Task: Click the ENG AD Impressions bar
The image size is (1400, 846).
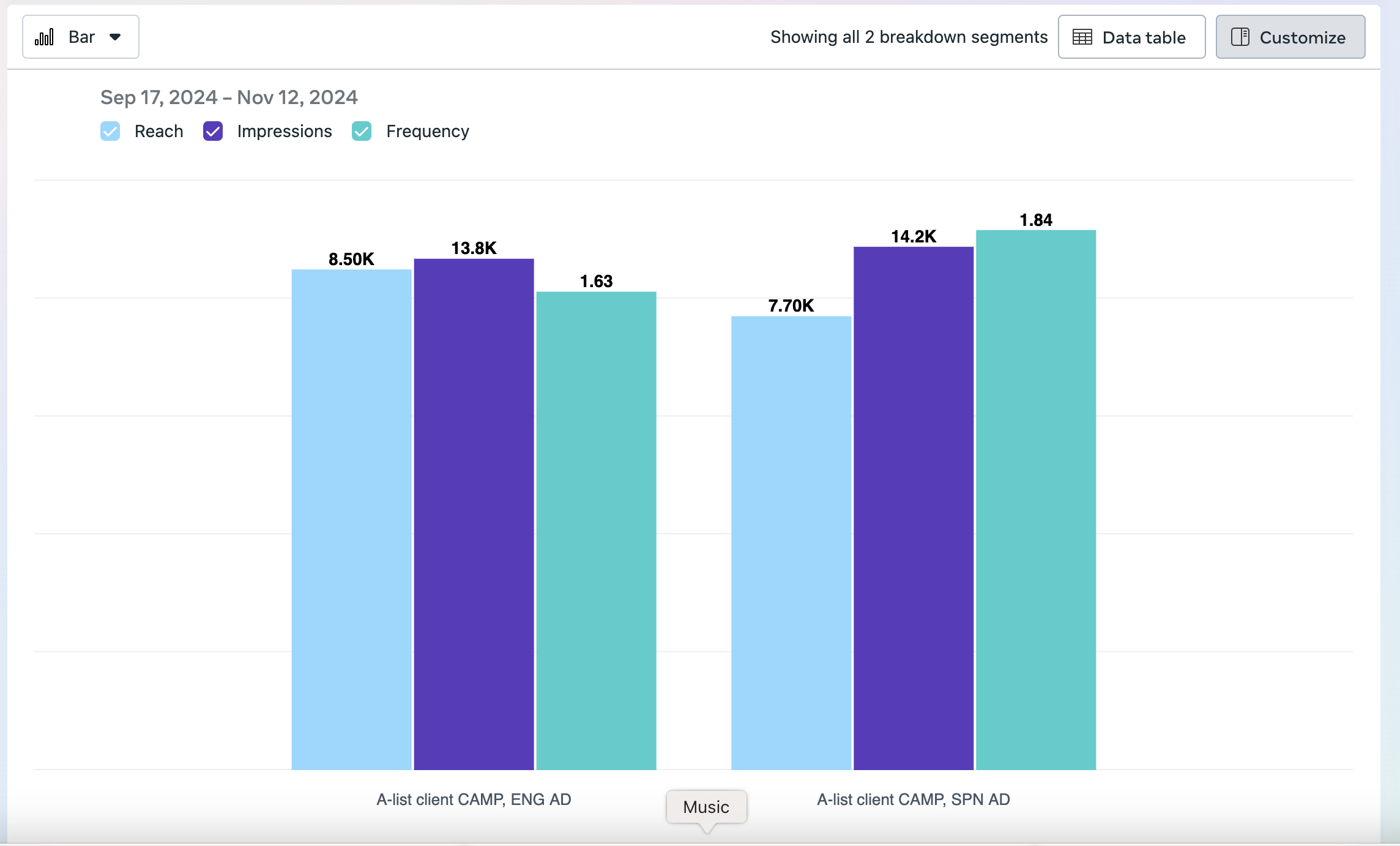Action: pos(474,514)
